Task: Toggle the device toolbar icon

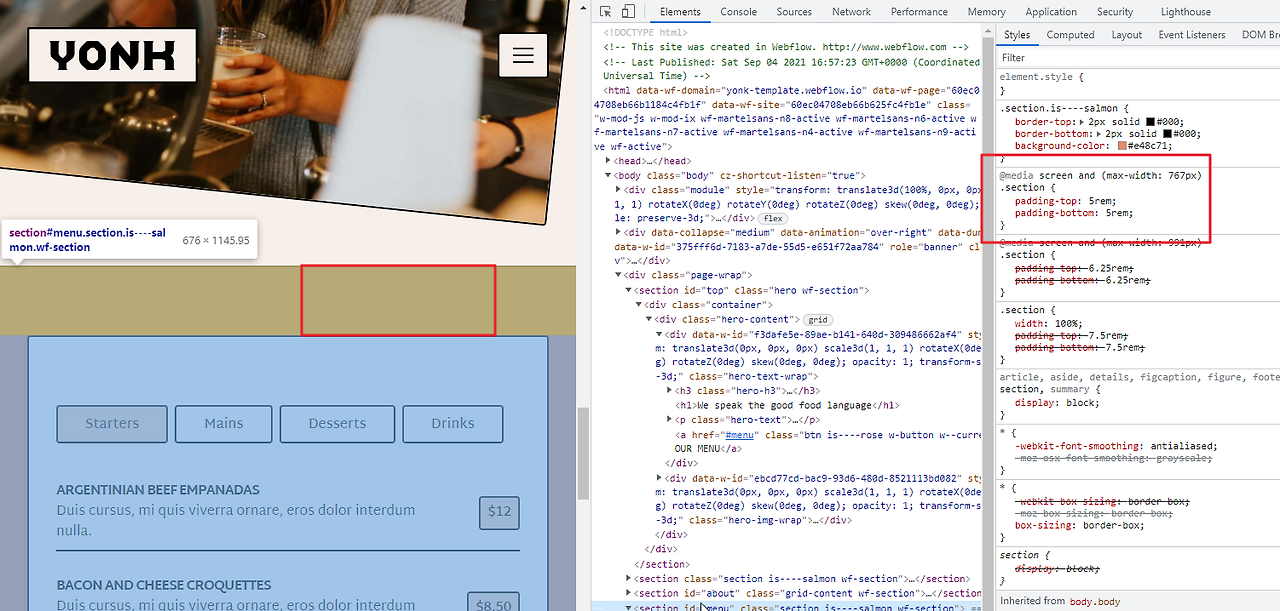Action: pyautogui.click(x=628, y=12)
